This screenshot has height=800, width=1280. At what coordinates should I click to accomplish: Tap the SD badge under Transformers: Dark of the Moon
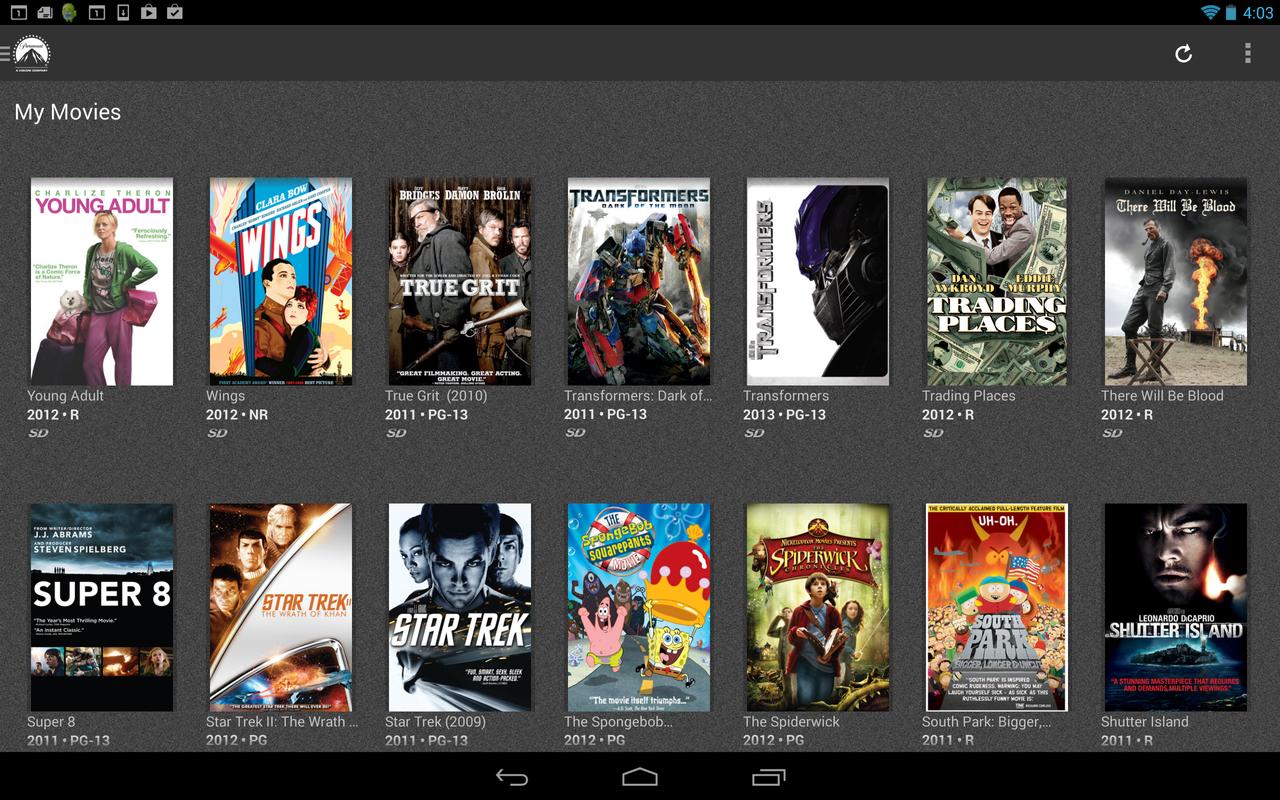point(575,433)
